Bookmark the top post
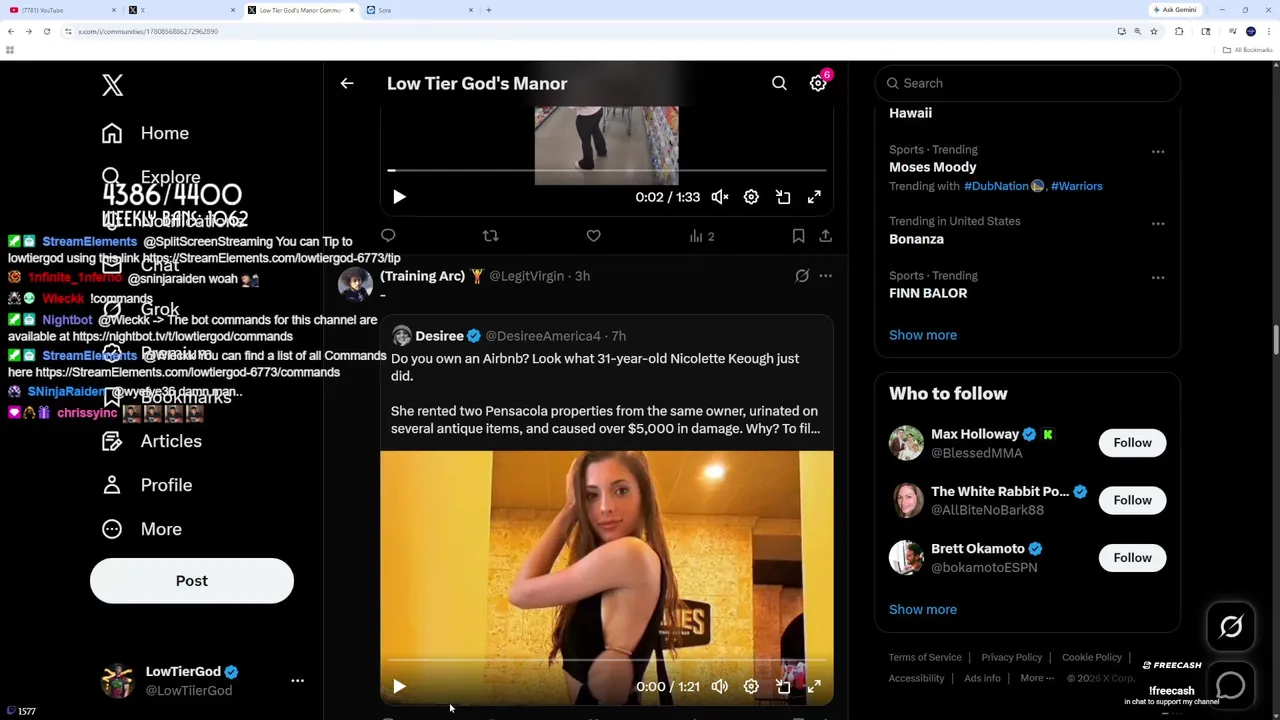Image resolution: width=1280 pixels, height=720 pixels. point(798,236)
